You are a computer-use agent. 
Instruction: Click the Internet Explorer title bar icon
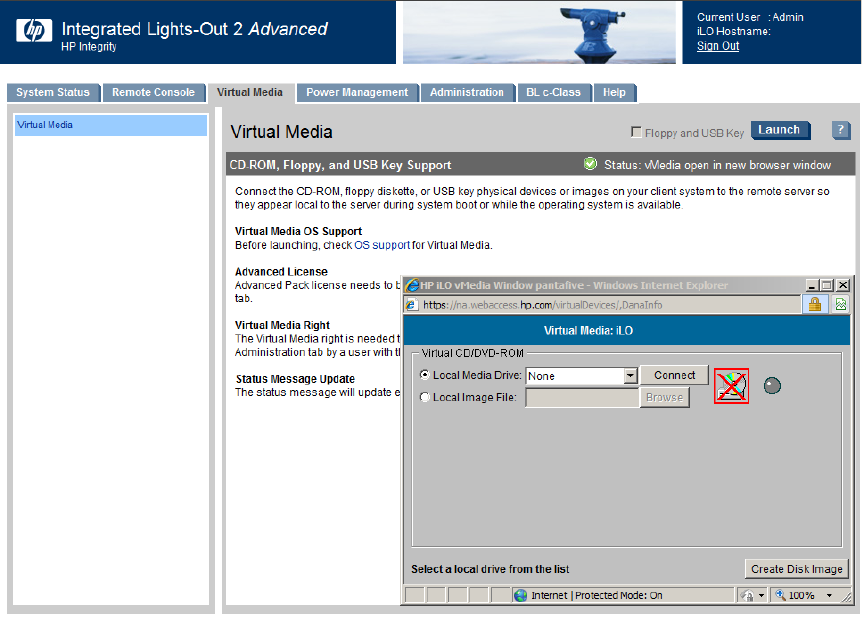[x=412, y=285]
